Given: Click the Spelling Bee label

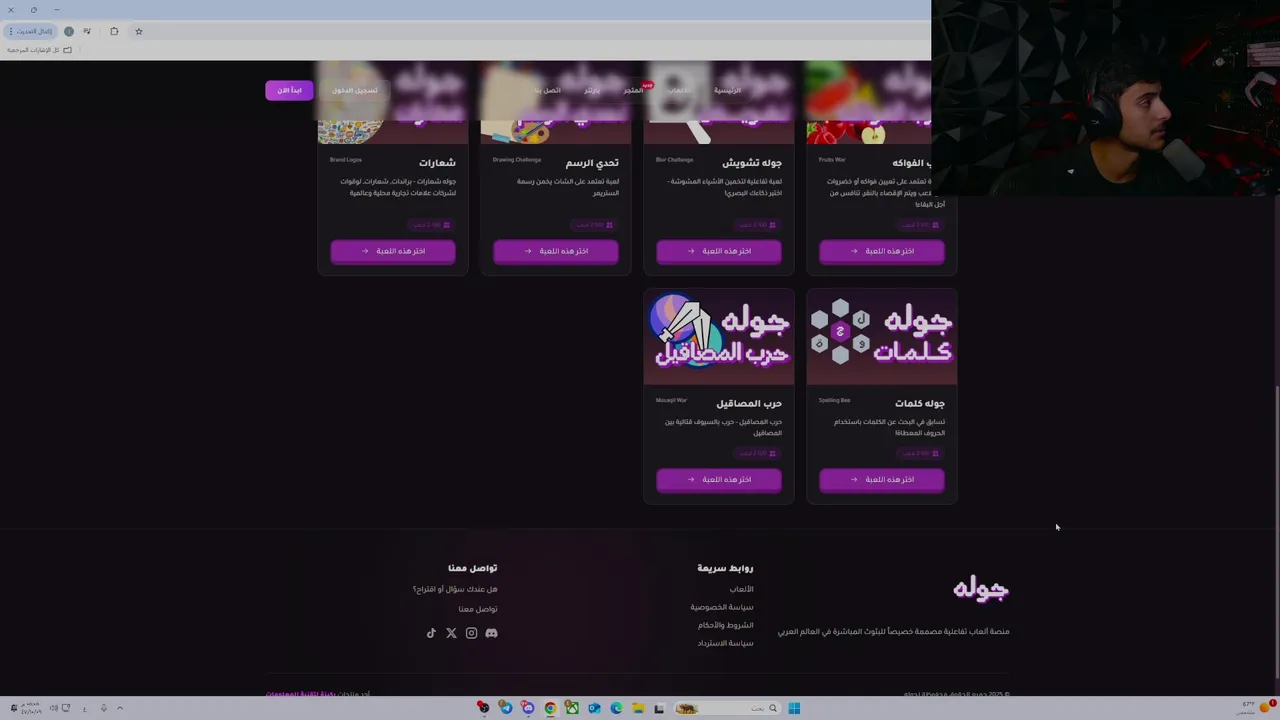Looking at the screenshot, I should pos(834,401).
